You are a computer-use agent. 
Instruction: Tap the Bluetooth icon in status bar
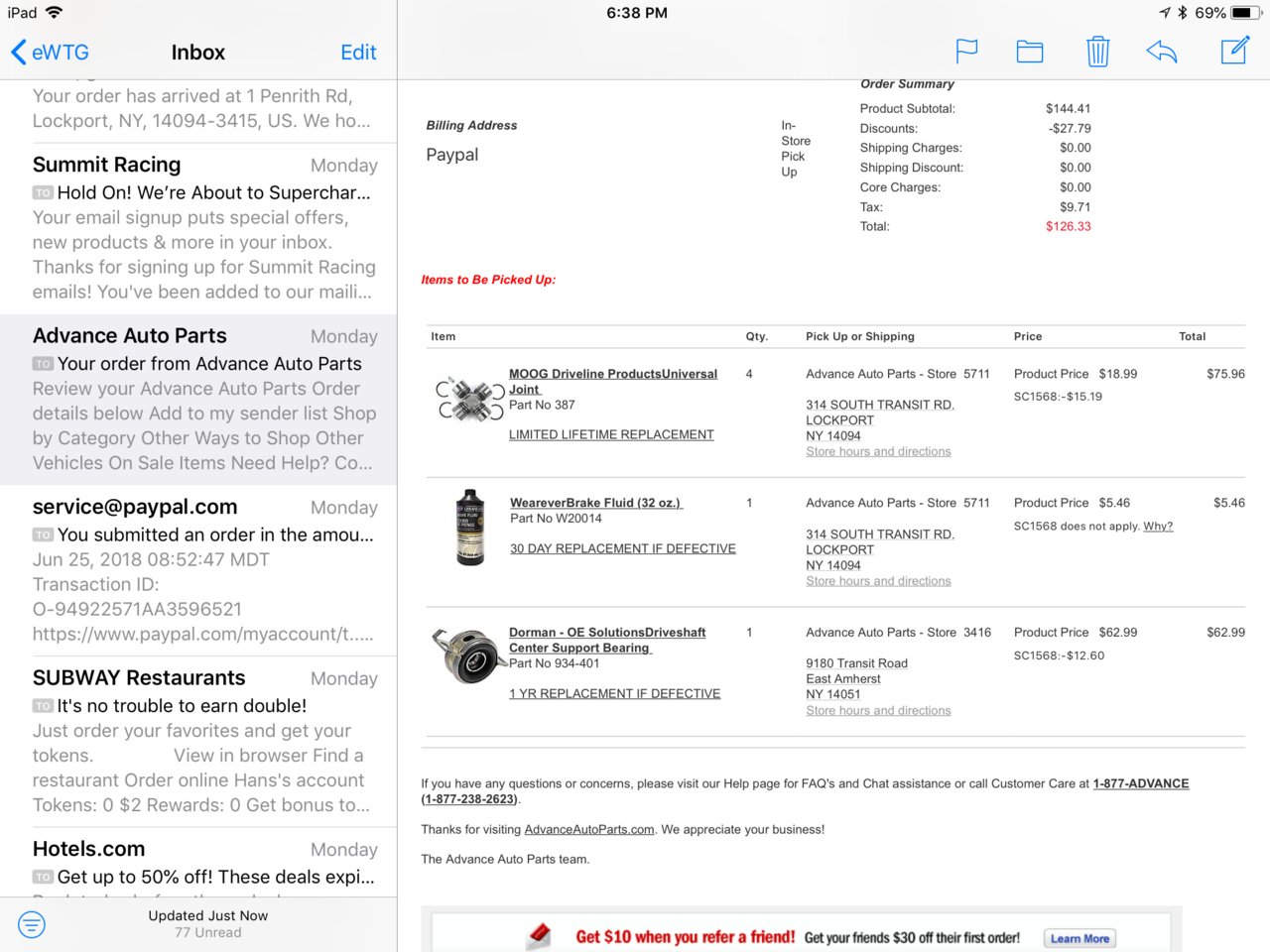pyautogui.click(x=1183, y=13)
